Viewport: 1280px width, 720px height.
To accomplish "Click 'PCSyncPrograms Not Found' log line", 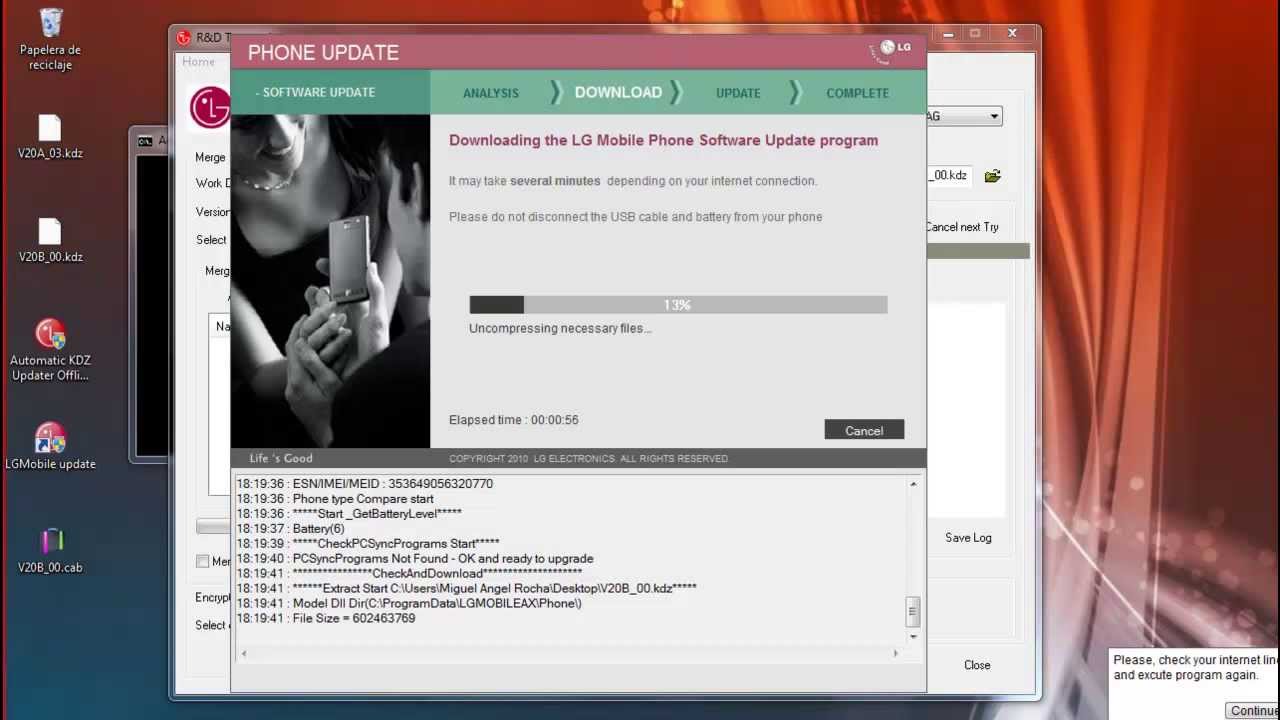I will click(415, 559).
